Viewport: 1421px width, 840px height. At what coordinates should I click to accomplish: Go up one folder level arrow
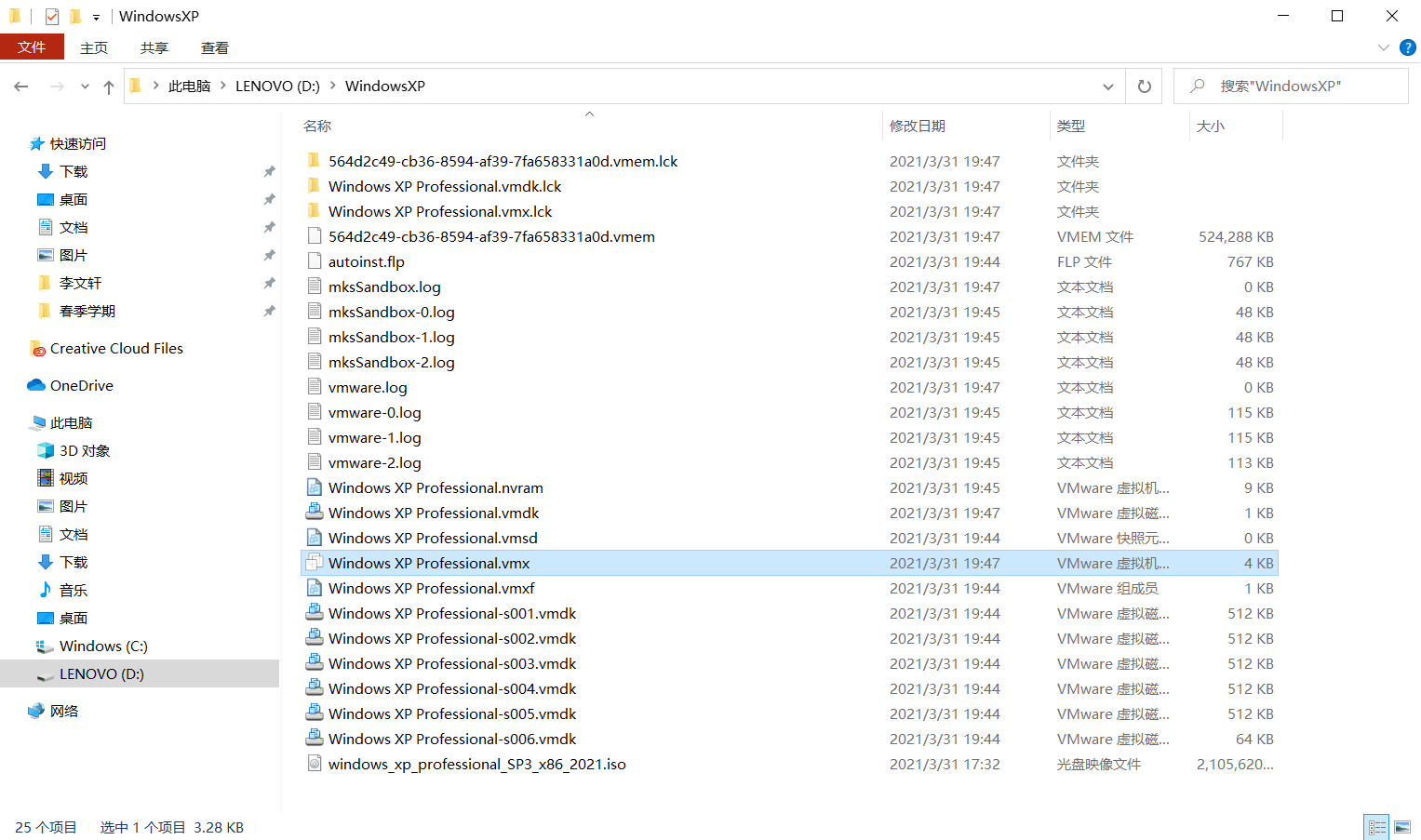tap(109, 87)
